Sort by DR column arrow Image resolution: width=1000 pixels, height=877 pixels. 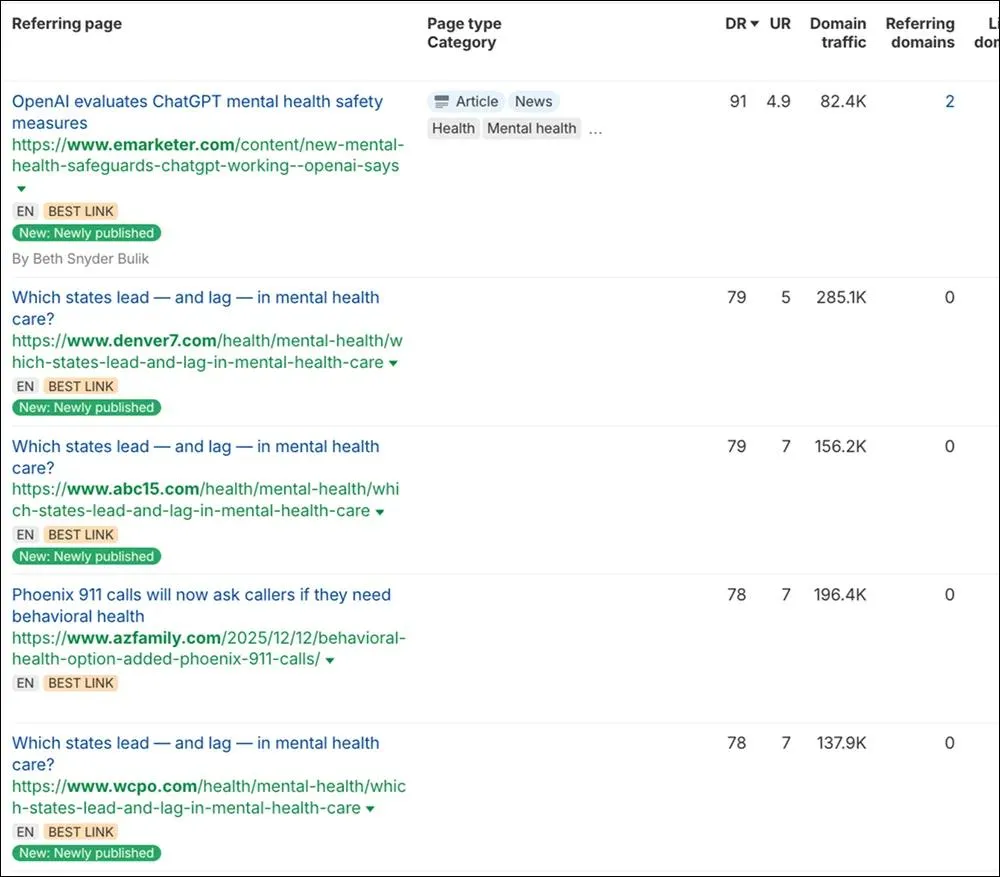[754, 24]
